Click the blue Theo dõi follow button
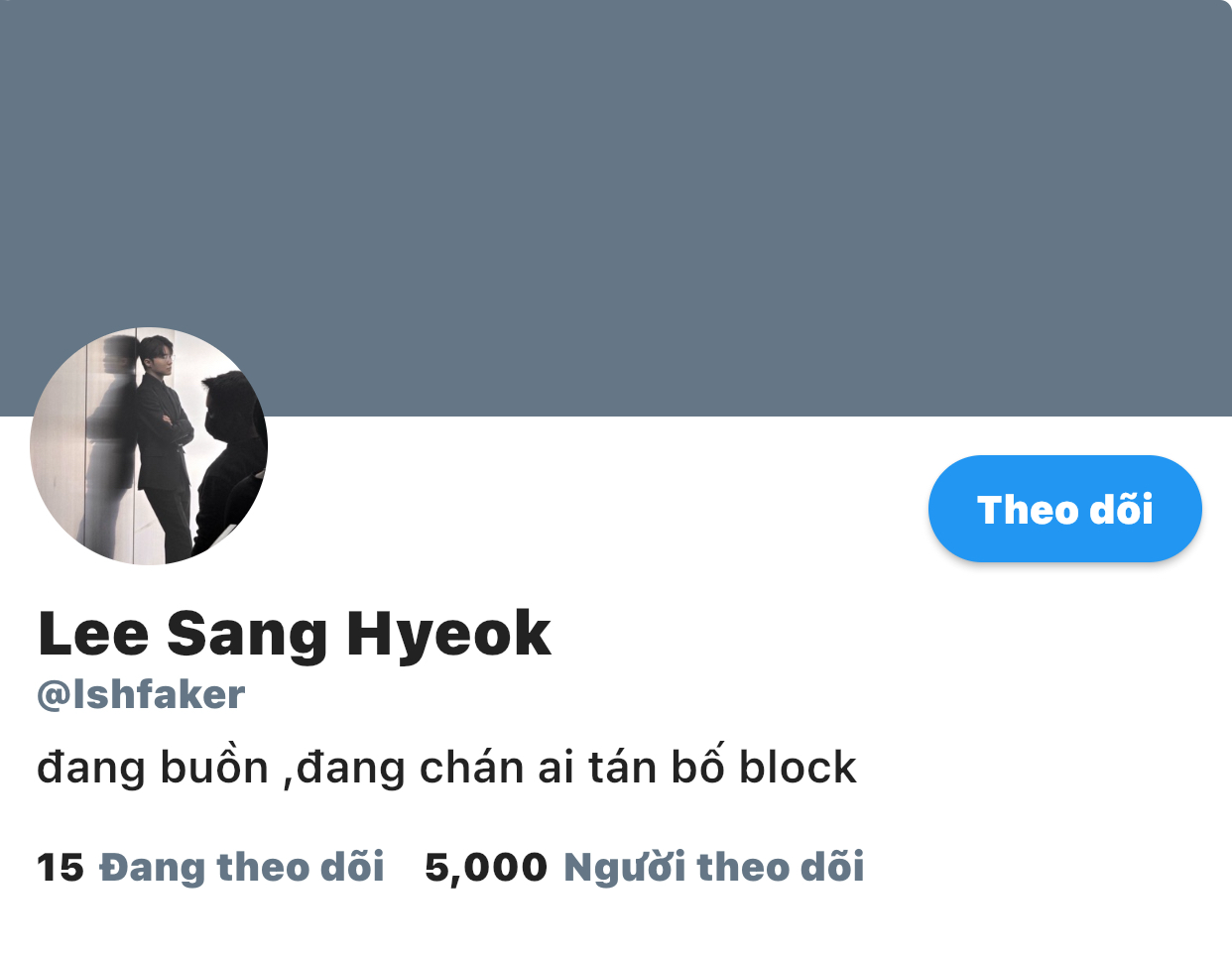The height and width of the screenshot is (956, 1232). tap(1064, 509)
